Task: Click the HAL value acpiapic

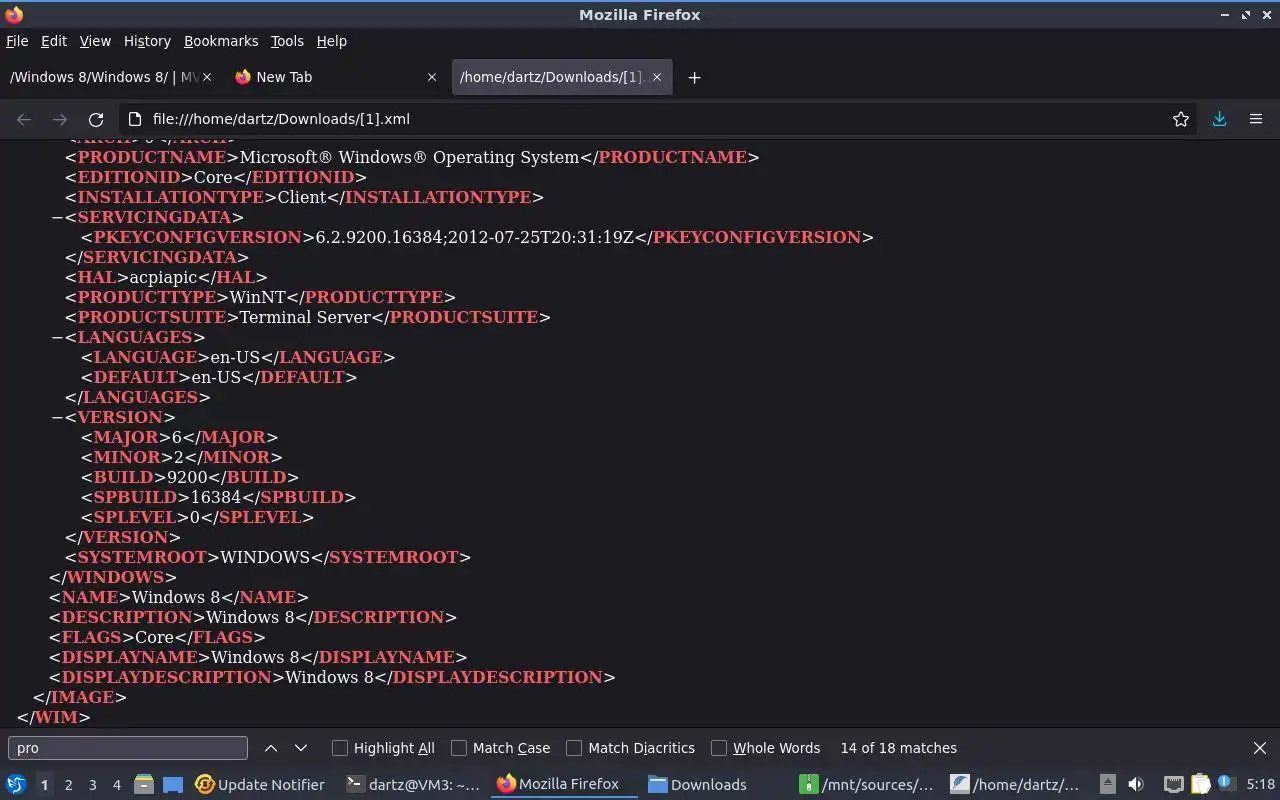Action: (163, 277)
